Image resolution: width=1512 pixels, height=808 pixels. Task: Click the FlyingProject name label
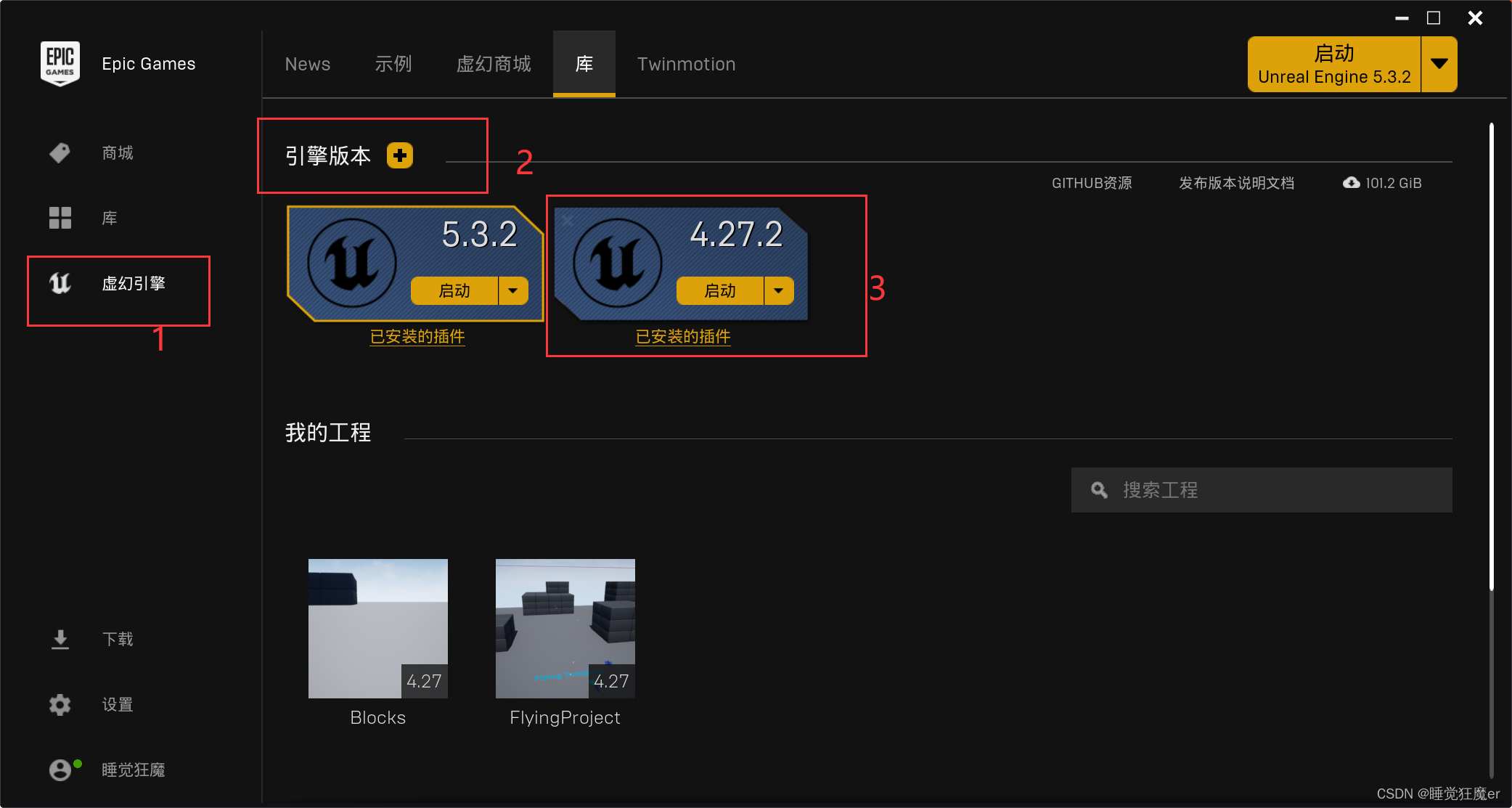click(565, 718)
